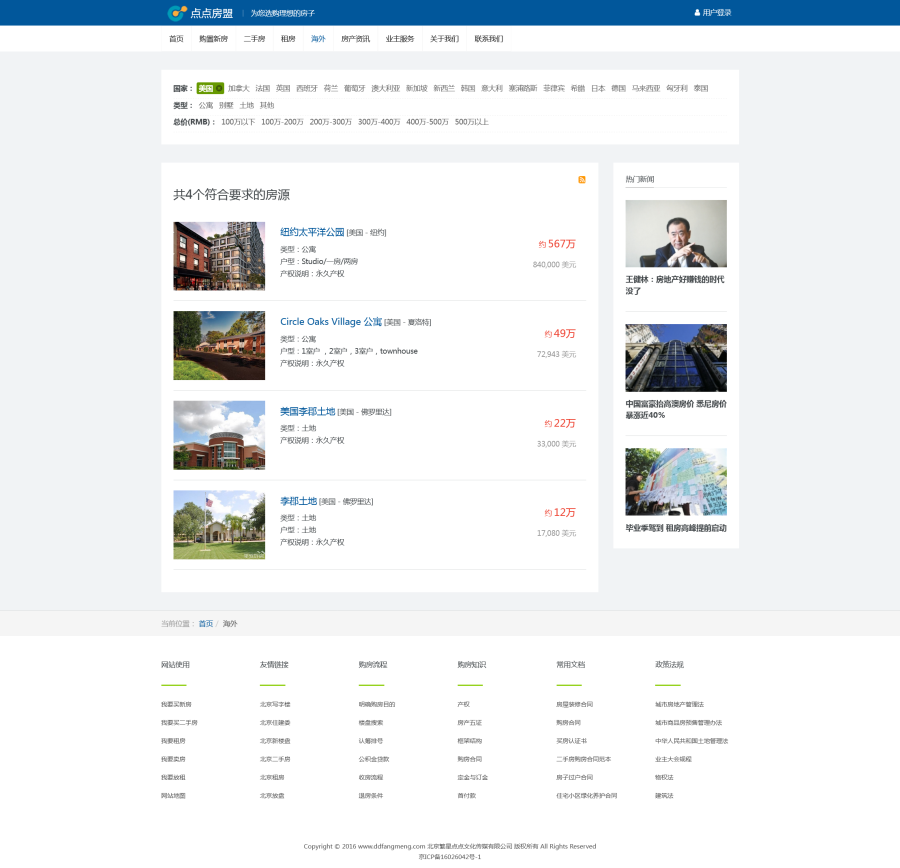Choose the 100万-200万 price range
The width and height of the screenshot is (900, 868).
[282, 122]
